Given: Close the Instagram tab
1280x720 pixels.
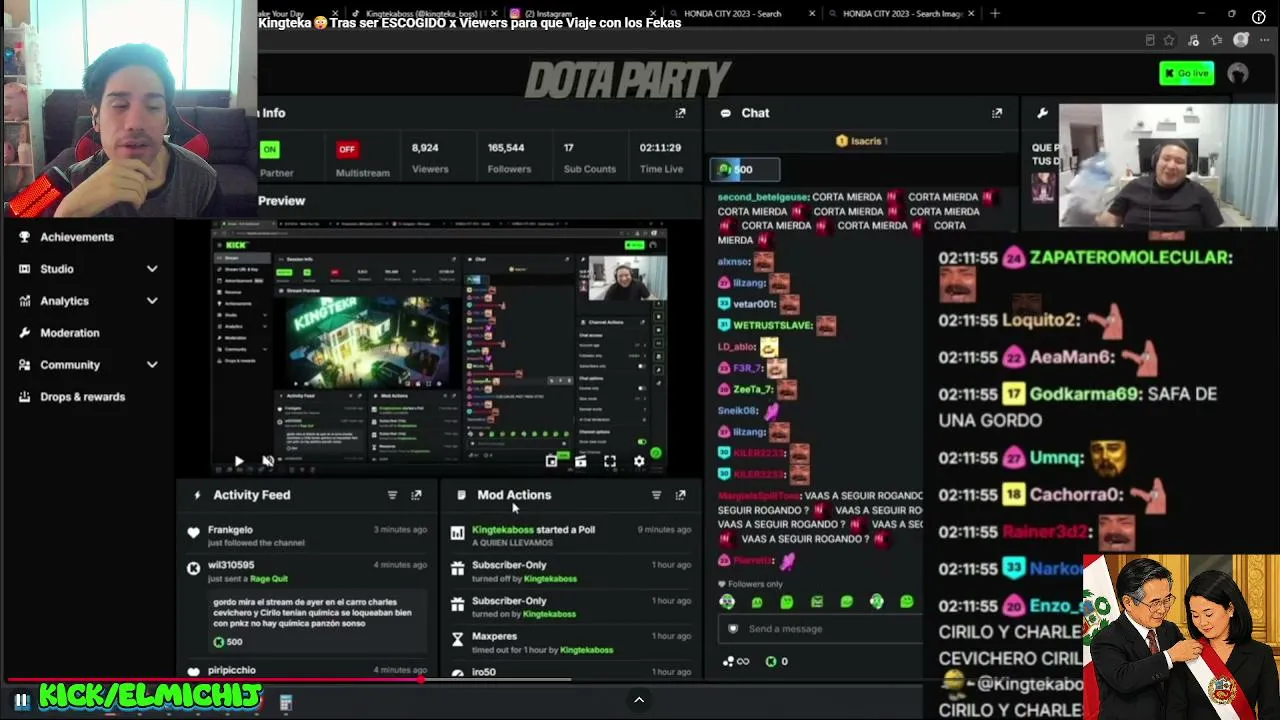Looking at the screenshot, I should (x=654, y=14).
